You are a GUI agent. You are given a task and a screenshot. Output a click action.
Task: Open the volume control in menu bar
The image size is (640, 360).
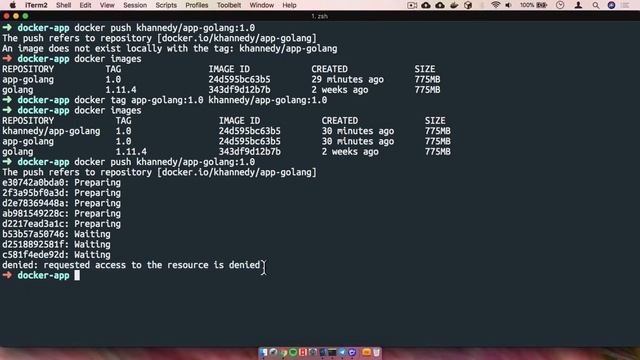pos(509,5)
